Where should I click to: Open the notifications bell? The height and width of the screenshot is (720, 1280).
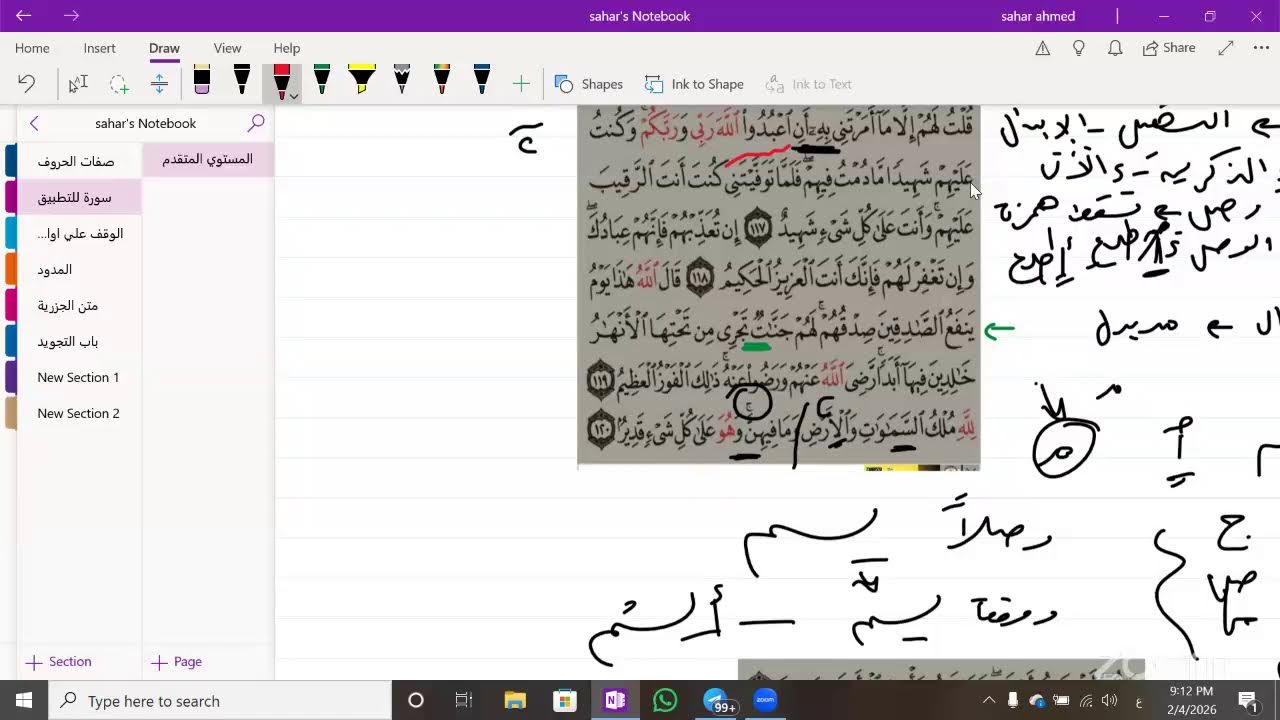coord(1114,48)
